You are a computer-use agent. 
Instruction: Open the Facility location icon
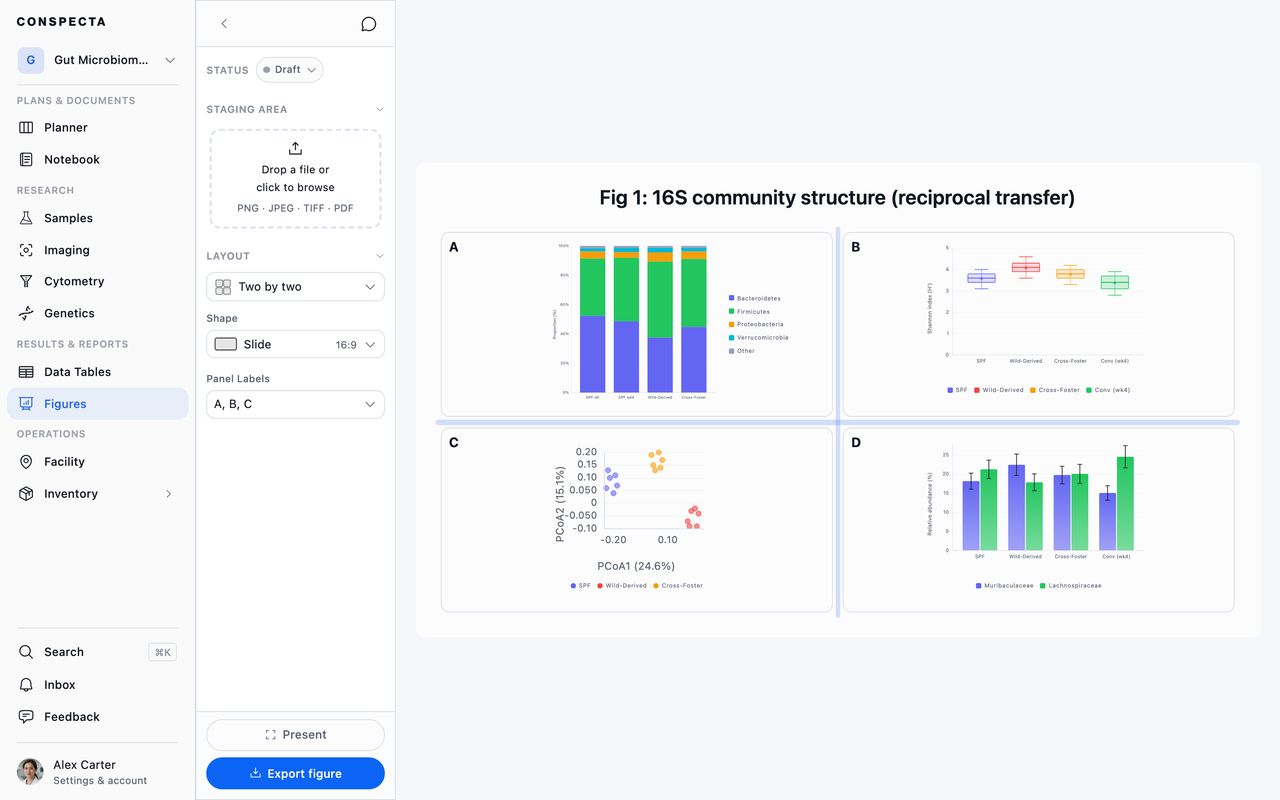coord(26,462)
